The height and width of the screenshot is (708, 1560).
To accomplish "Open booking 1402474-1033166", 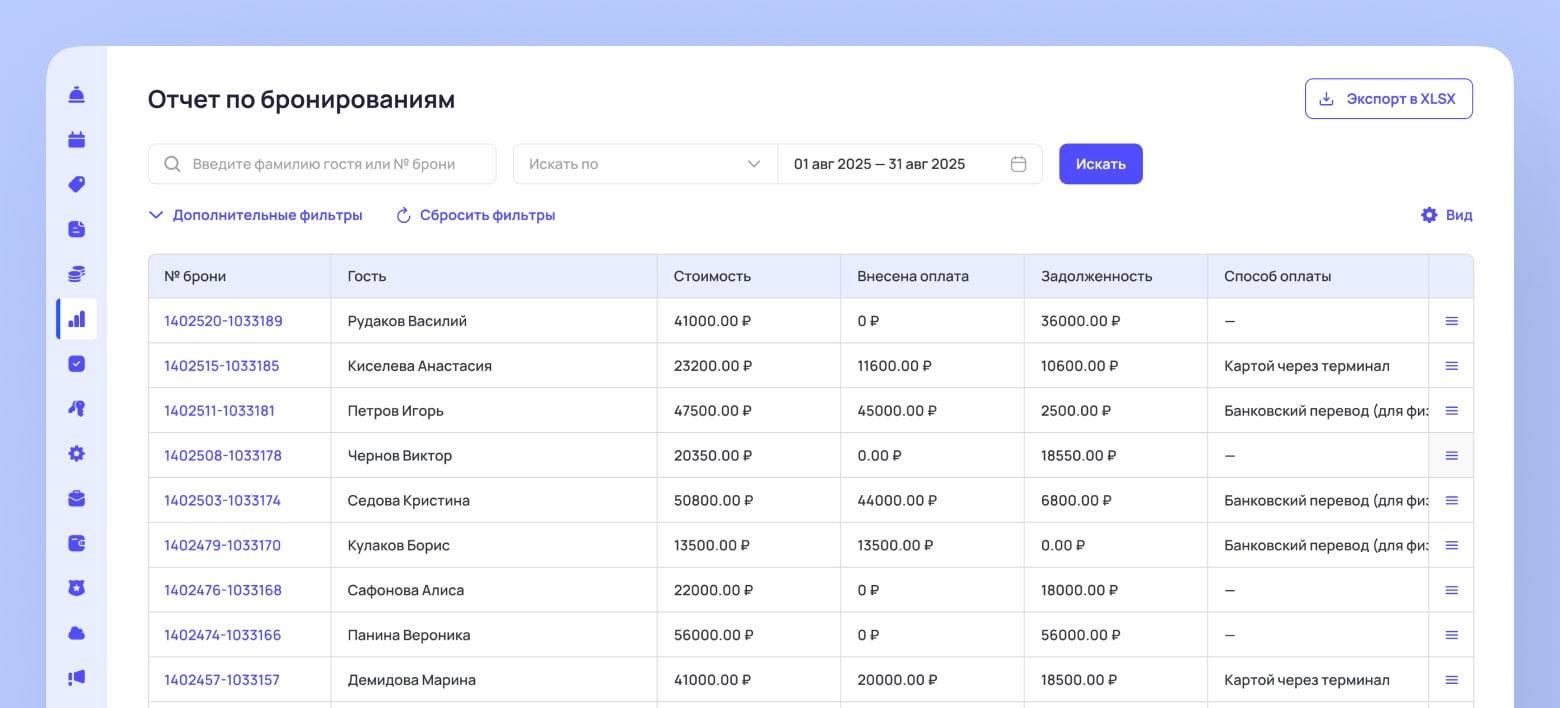I will click(x=222, y=635).
